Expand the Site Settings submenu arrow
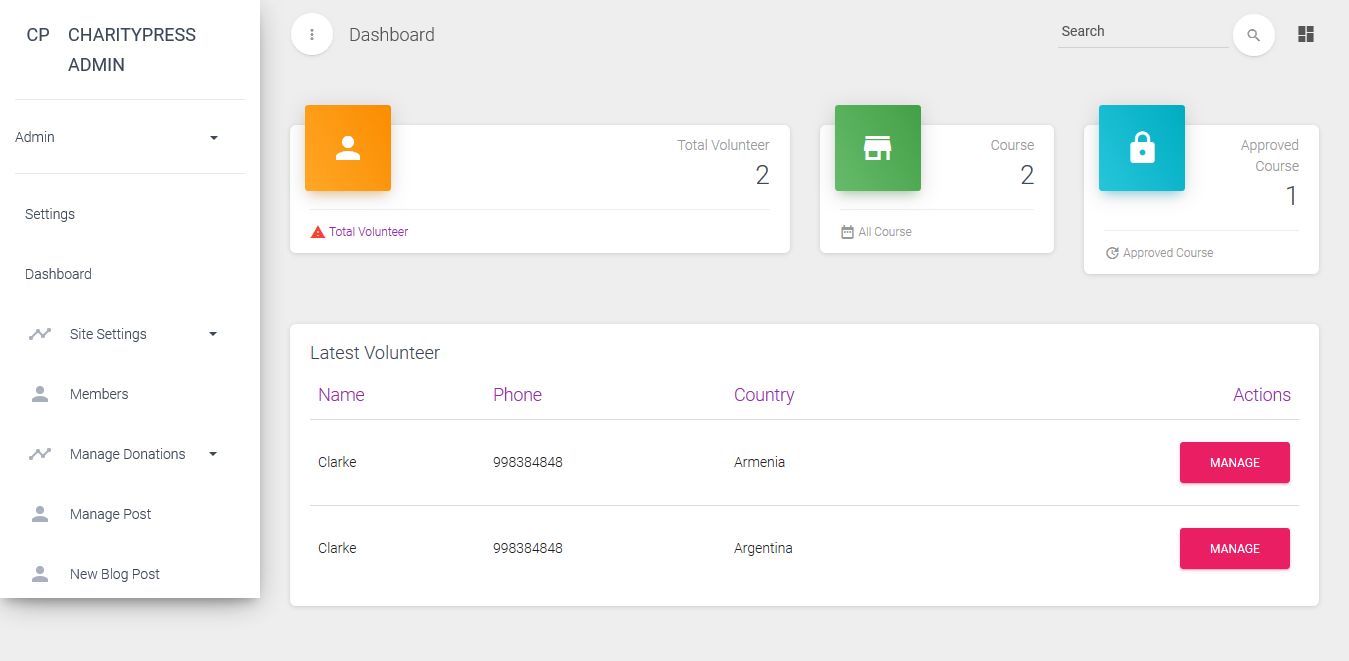The width and height of the screenshot is (1349, 661). (x=213, y=334)
